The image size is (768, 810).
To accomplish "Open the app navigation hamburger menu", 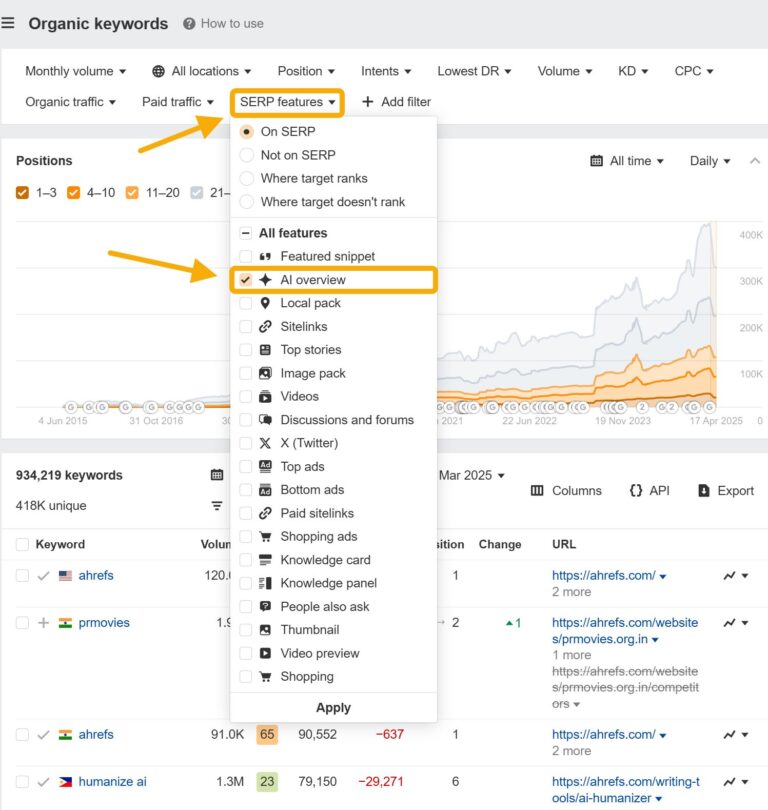I will [x=10, y=23].
